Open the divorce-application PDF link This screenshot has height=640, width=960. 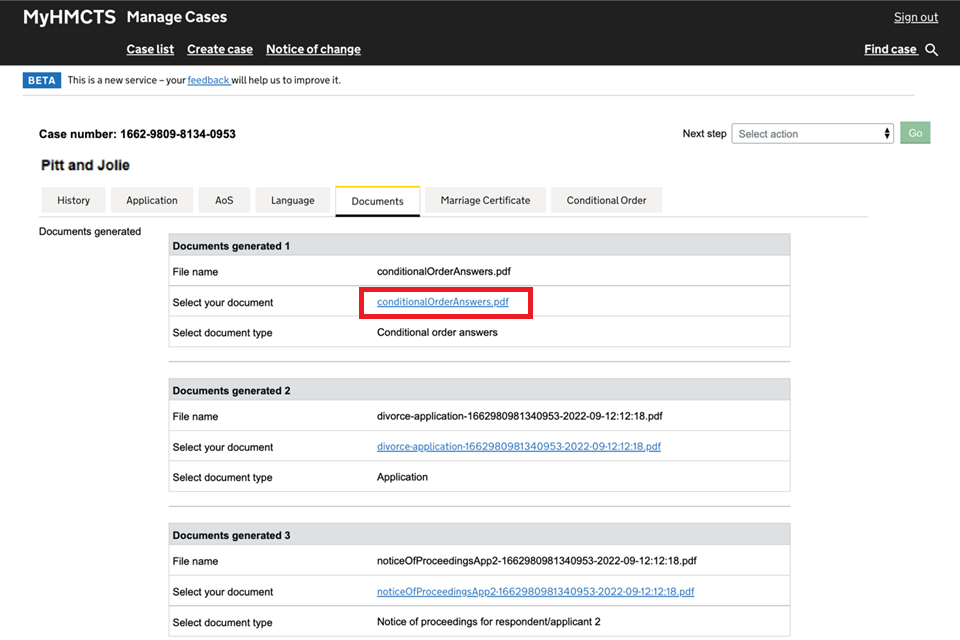518,447
